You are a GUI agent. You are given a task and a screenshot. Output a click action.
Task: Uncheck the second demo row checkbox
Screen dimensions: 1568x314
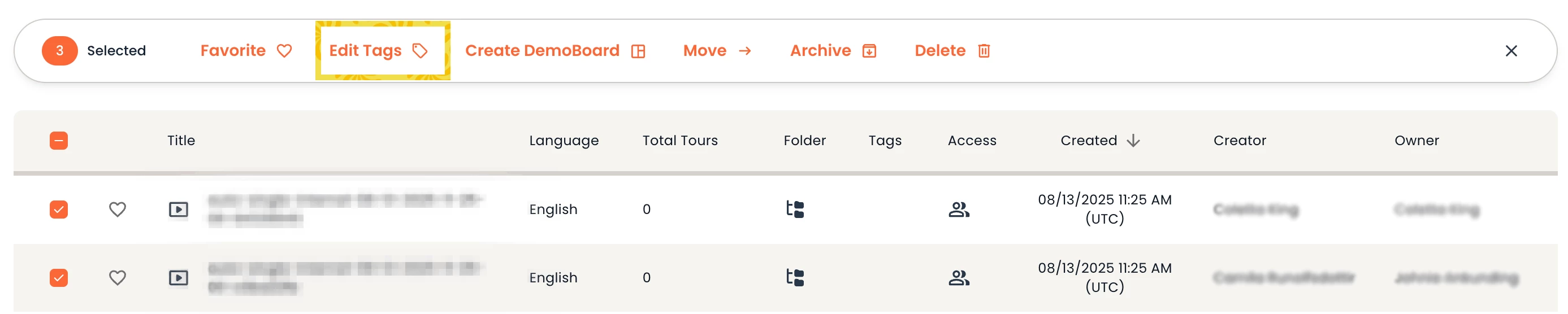[x=59, y=277]
